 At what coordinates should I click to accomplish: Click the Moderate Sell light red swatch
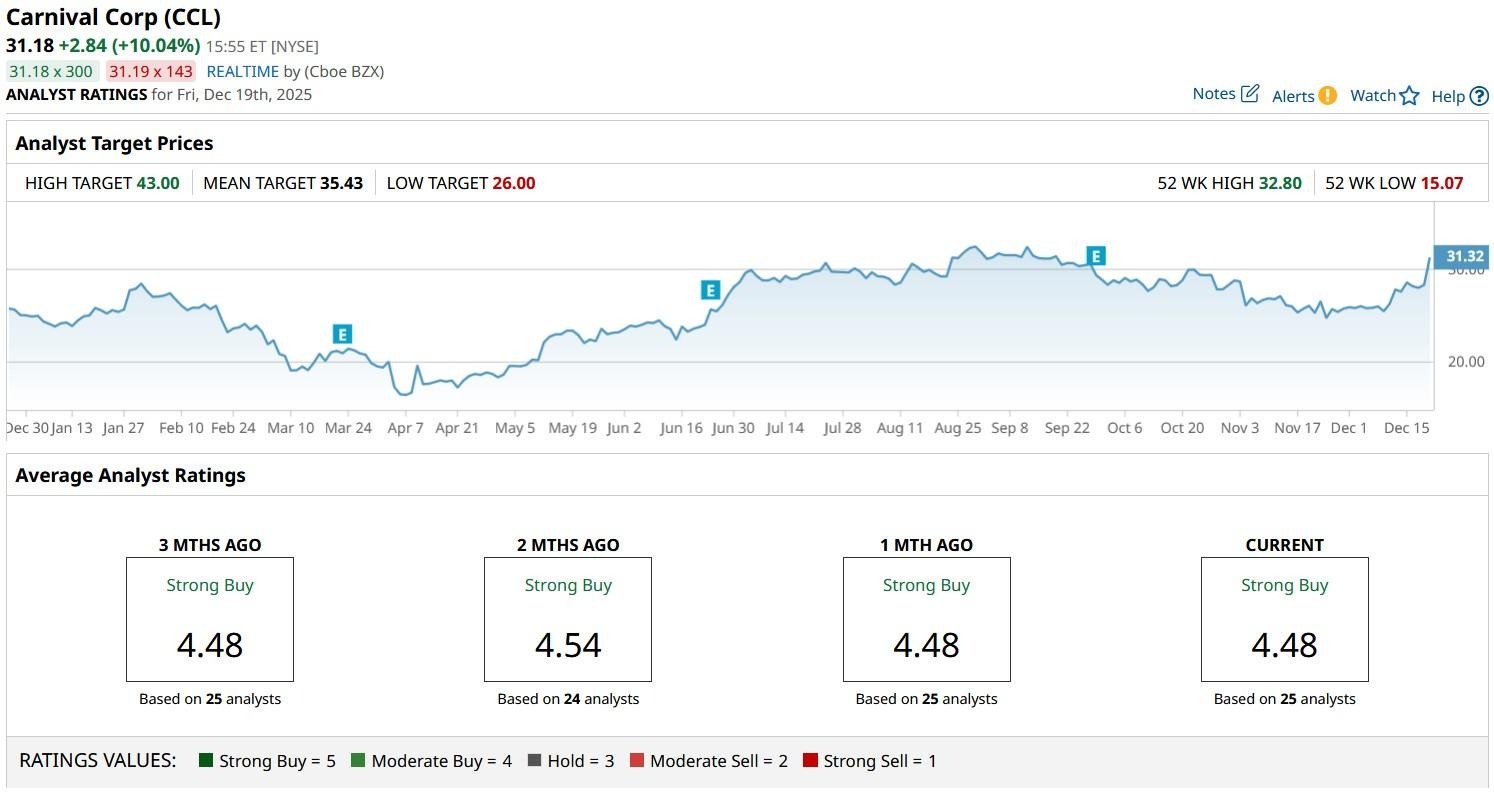tap(637, 761)
